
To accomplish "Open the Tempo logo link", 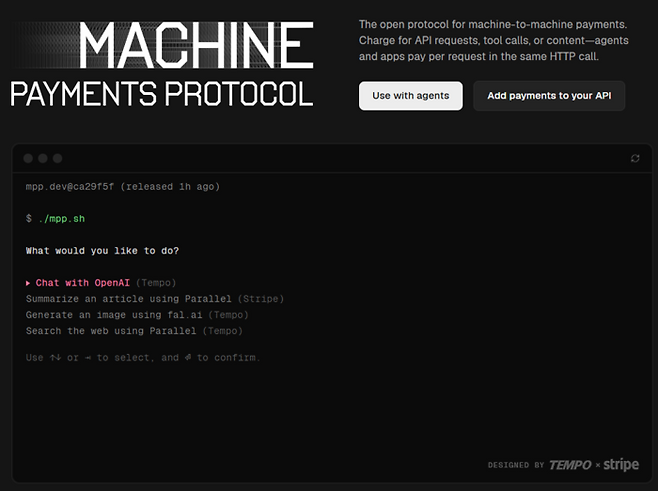I will pyautogui.click(x=572, y=465).
